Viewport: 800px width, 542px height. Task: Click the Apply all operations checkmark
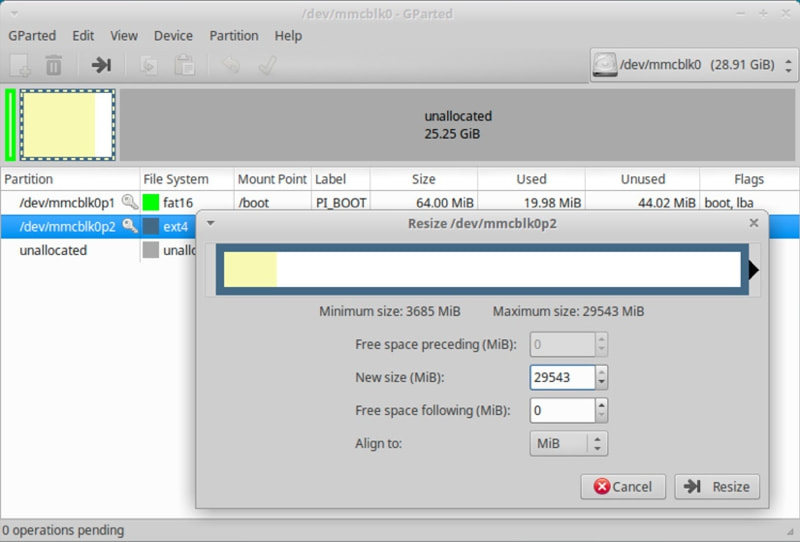[x=268, y=65]
